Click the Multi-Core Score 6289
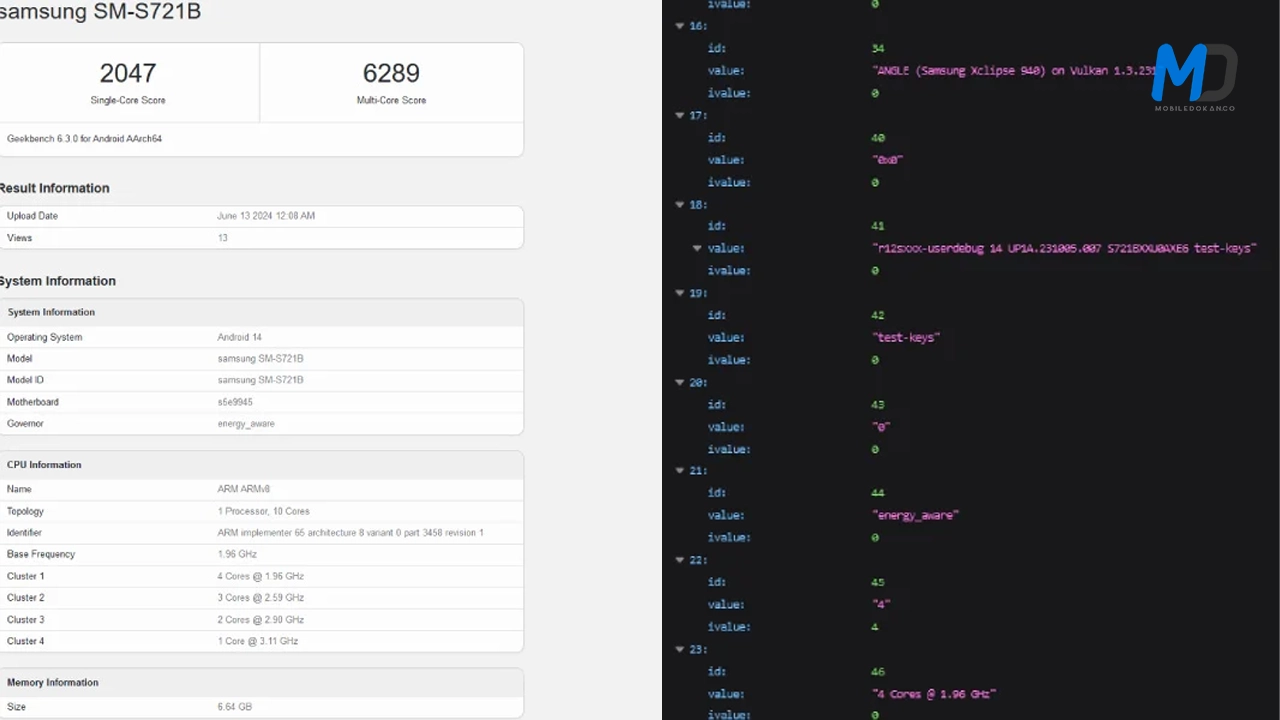The height and width of the screenshot is (720, 1280). [x=391, y=74]
